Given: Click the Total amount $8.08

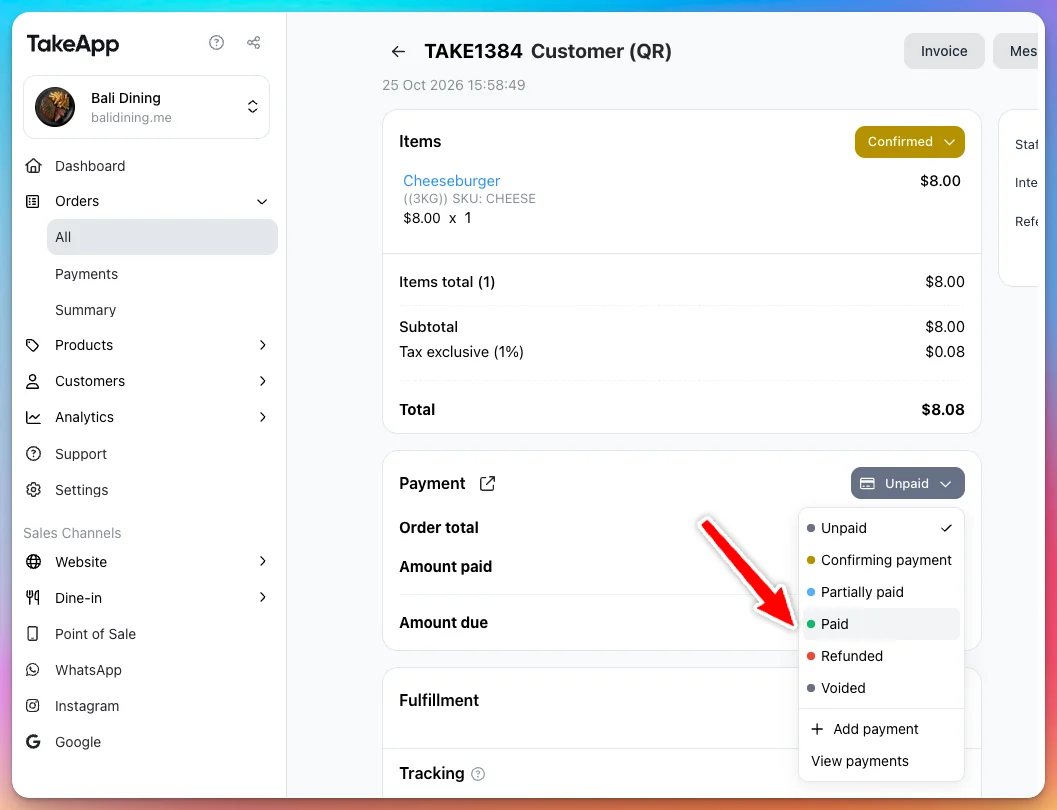Looking at the screenshot, I should click(x=942, y=410).
